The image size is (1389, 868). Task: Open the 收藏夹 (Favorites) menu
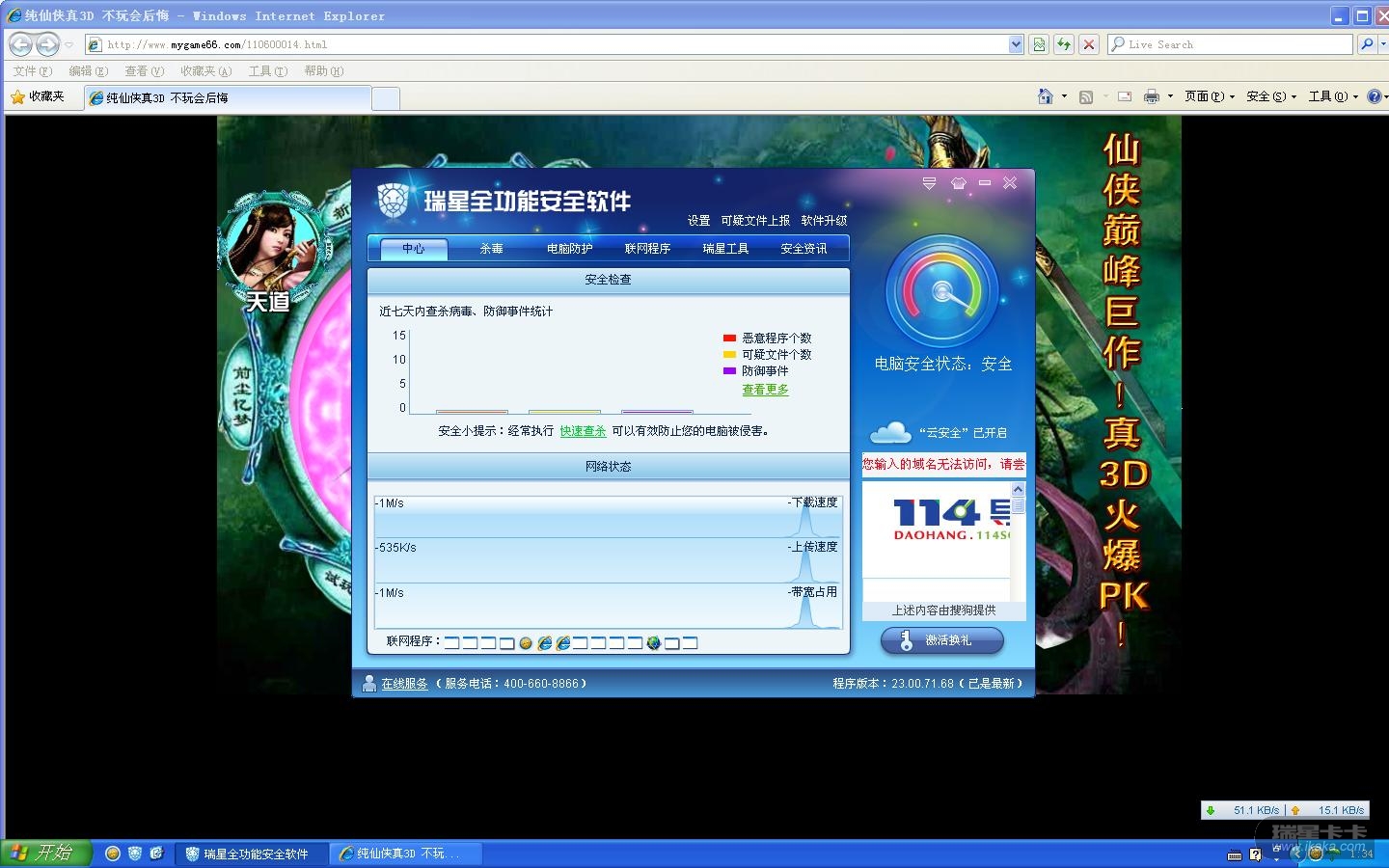pos(205,70)
